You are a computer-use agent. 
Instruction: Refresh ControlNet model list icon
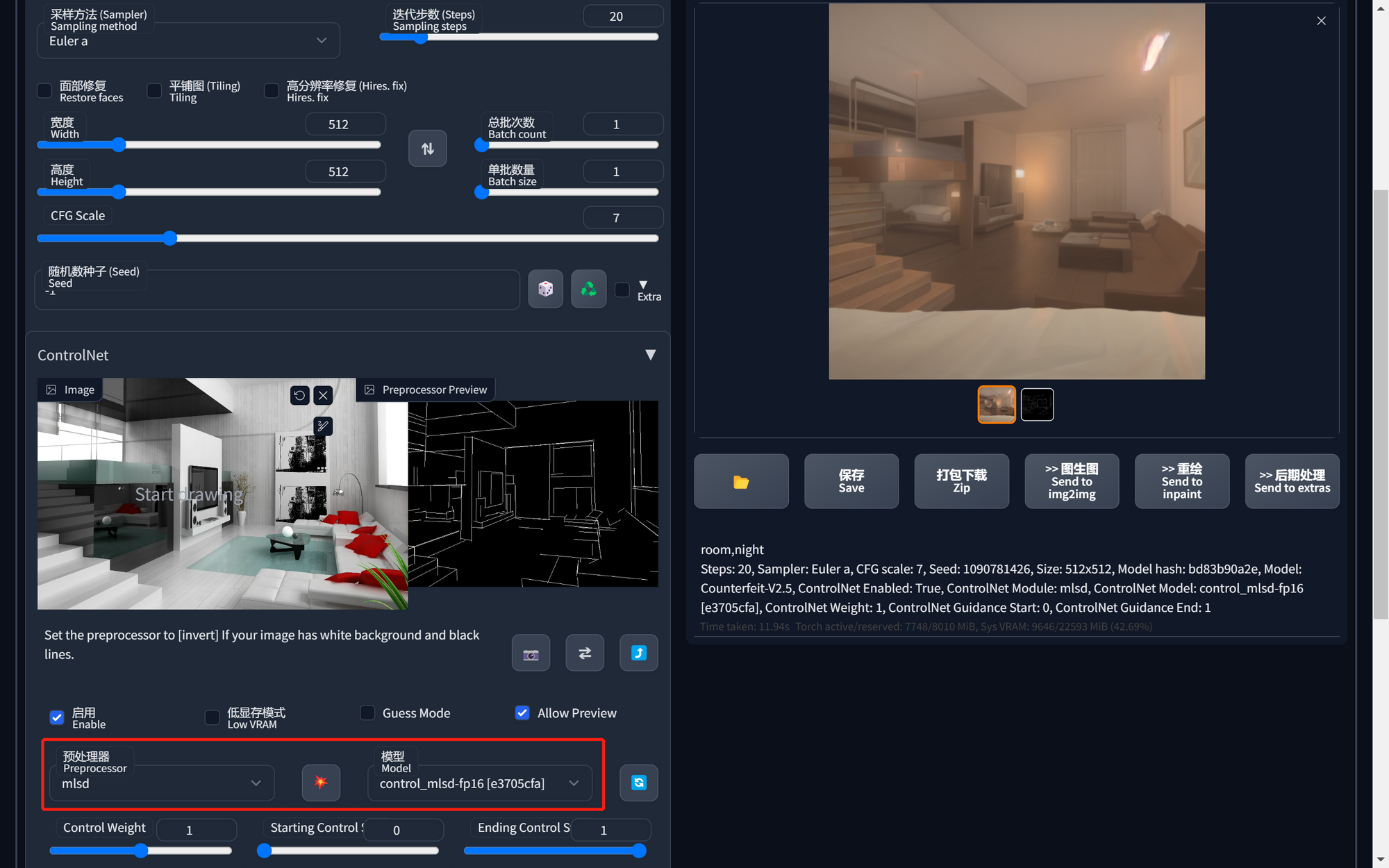(x=638, y=783)
